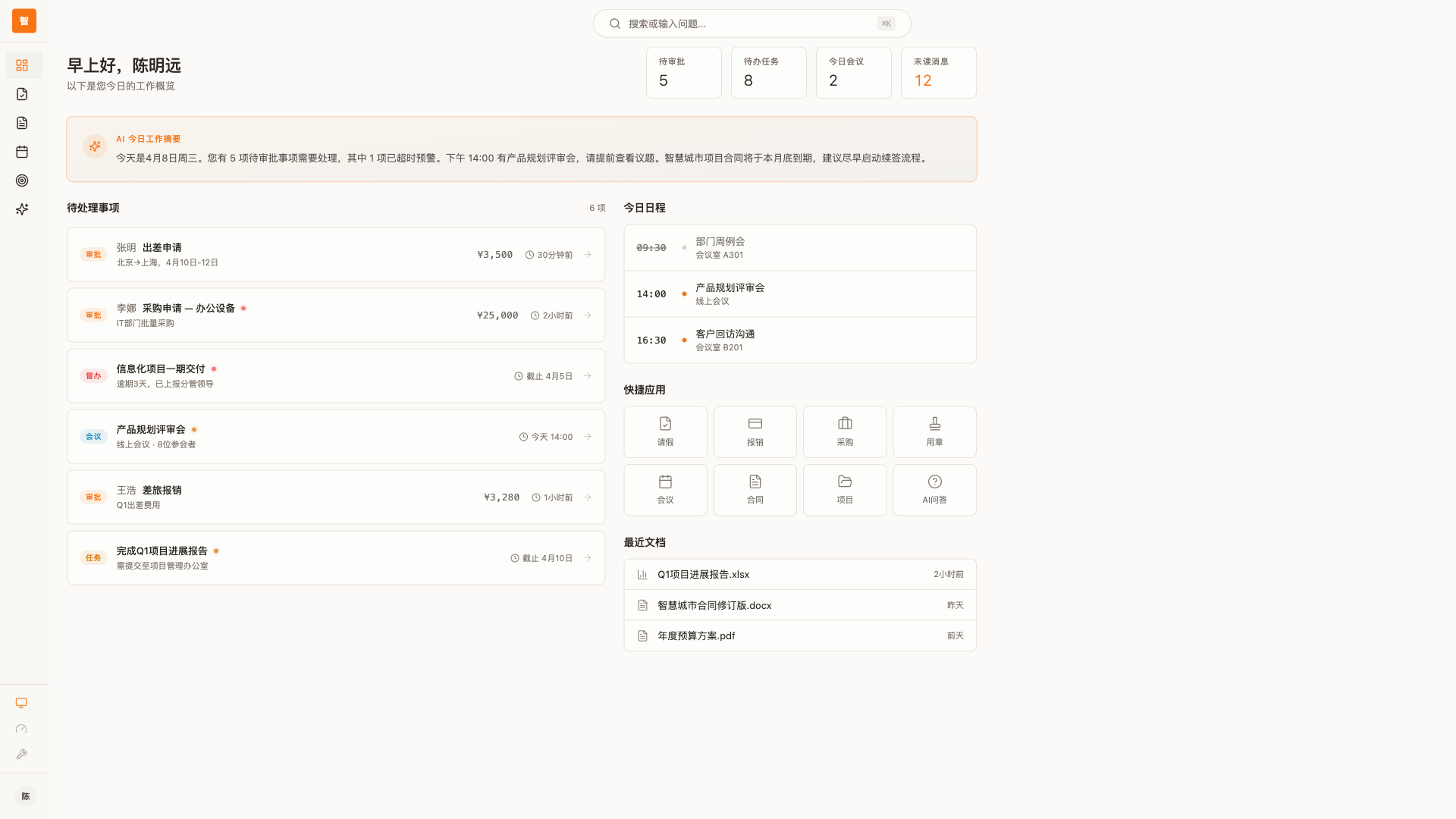The width and height of the screenshot is (1456, 819).
Task: Open Q1项目进展报告.xlsx from recent documents
Action: point(703,574)
